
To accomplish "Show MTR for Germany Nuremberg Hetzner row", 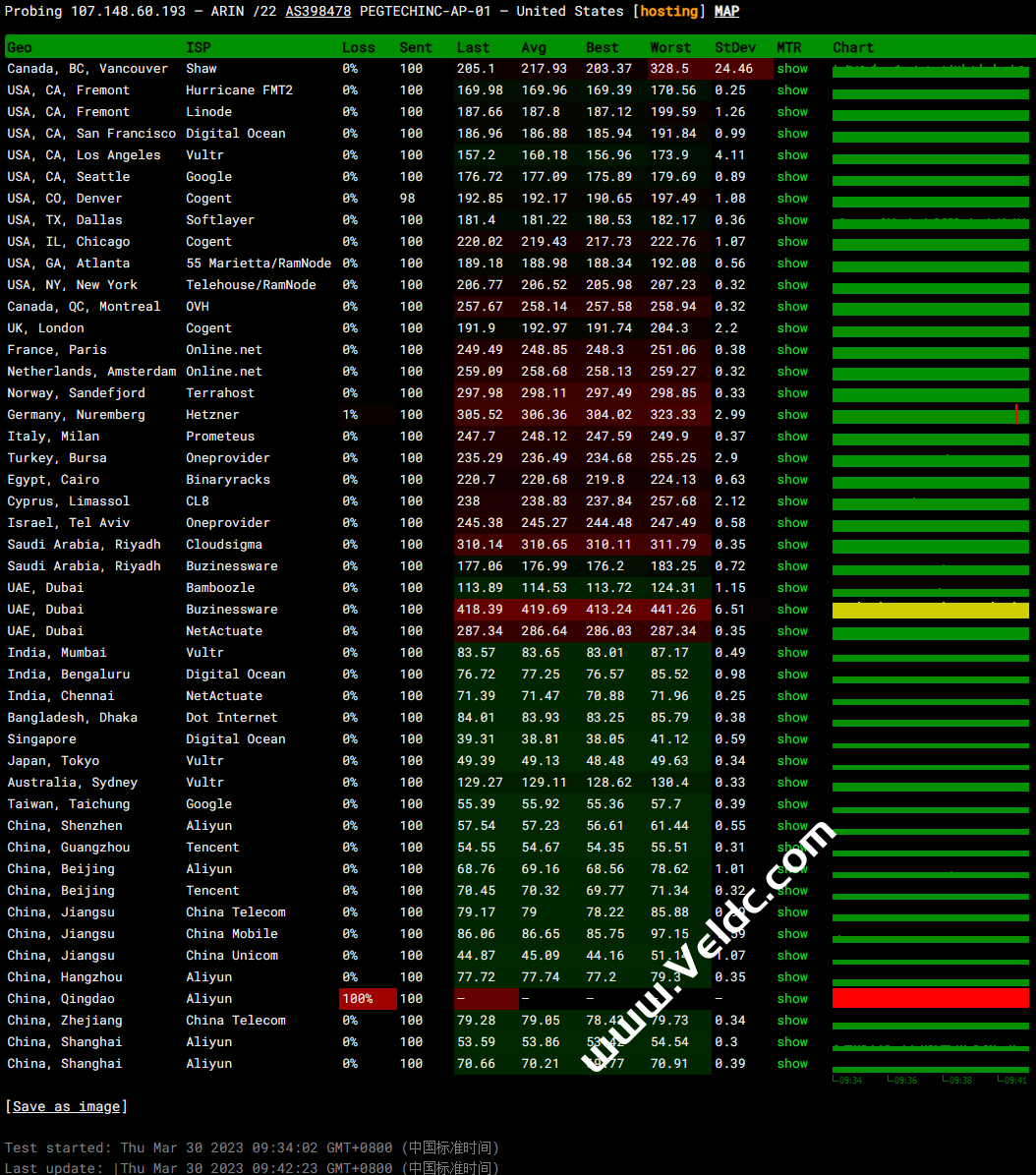I will click(x=792, y=414).
